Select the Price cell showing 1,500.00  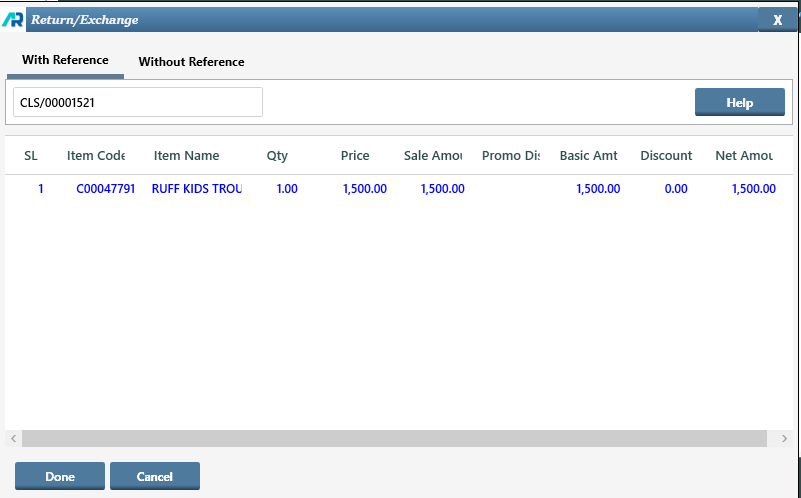pos(365,189)
